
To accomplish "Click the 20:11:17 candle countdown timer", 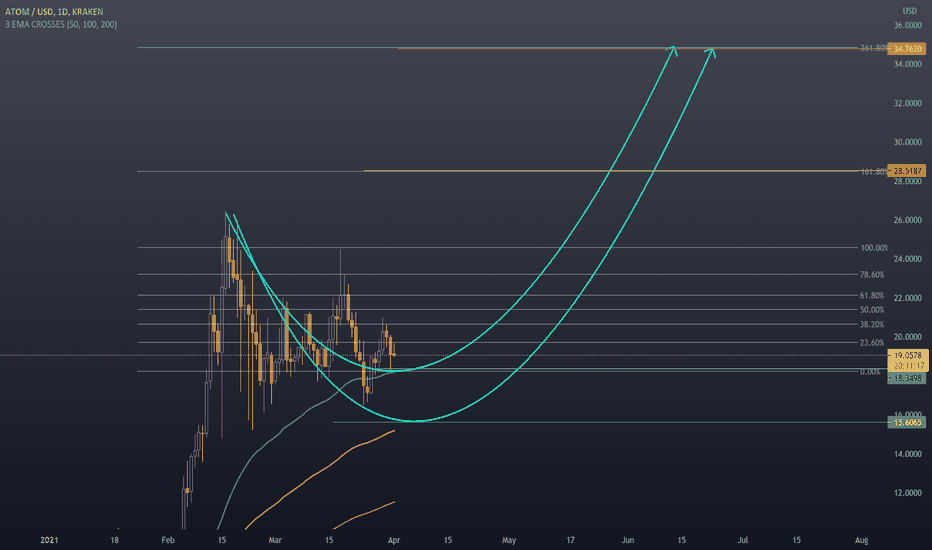I will point(908,366).
